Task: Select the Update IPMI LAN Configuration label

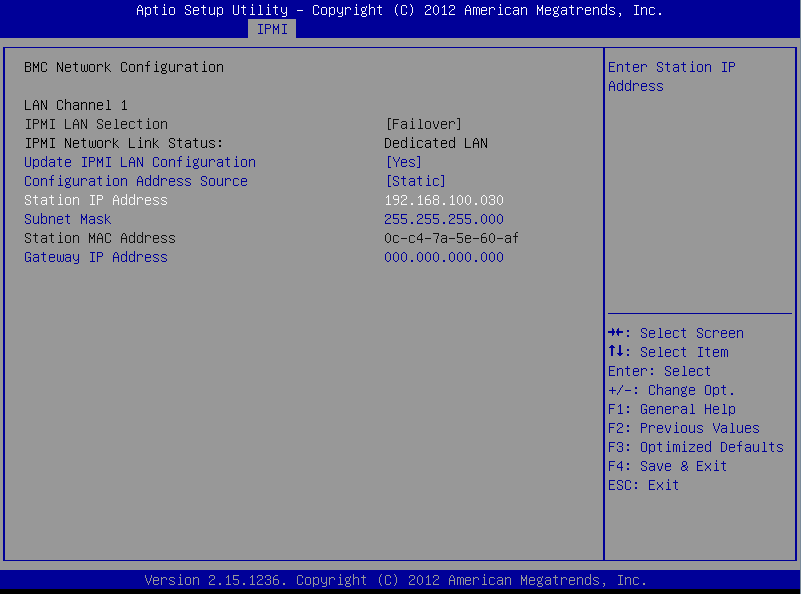Action: (x=140, y=162)
